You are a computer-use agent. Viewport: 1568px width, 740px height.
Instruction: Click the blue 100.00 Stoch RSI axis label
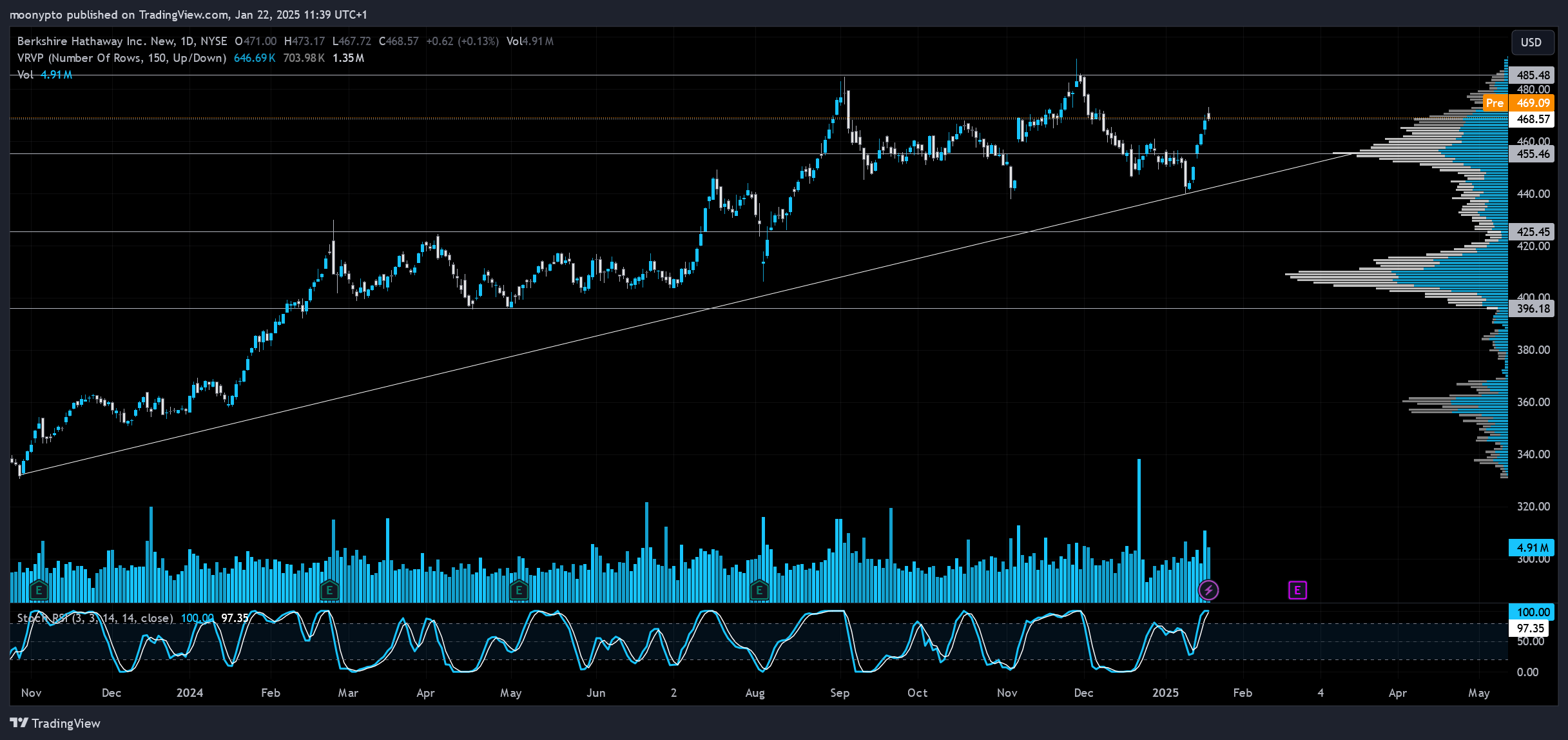point(1533,612)
